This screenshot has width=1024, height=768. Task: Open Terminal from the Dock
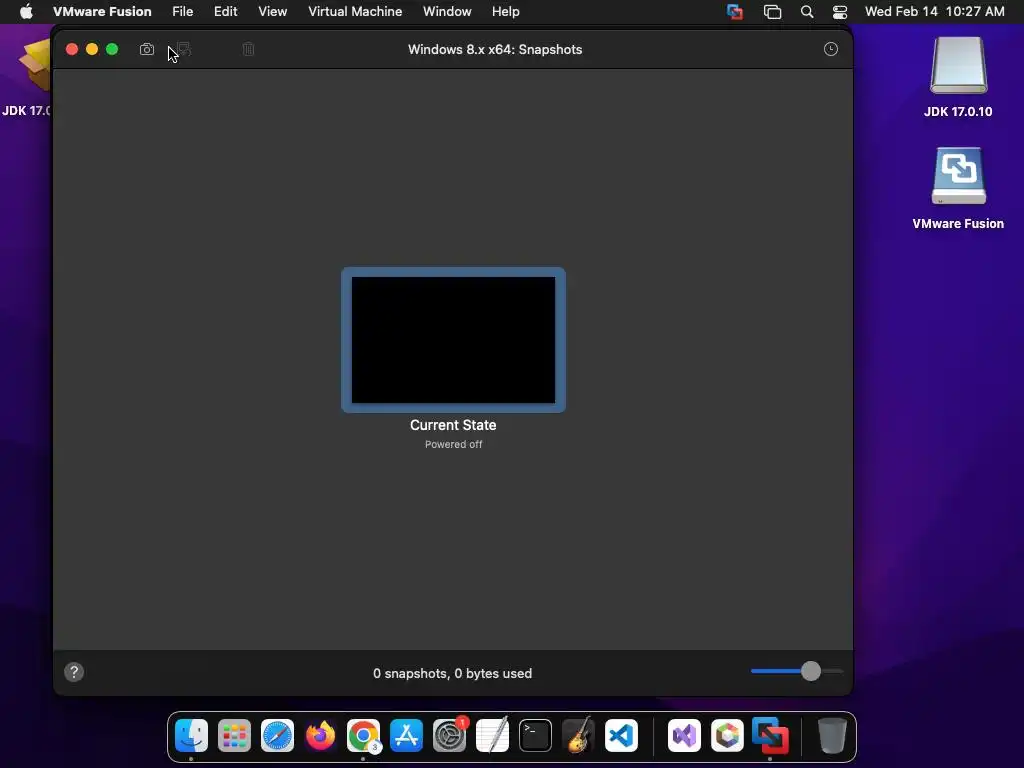pyautogui.click(x=536, y=736)
